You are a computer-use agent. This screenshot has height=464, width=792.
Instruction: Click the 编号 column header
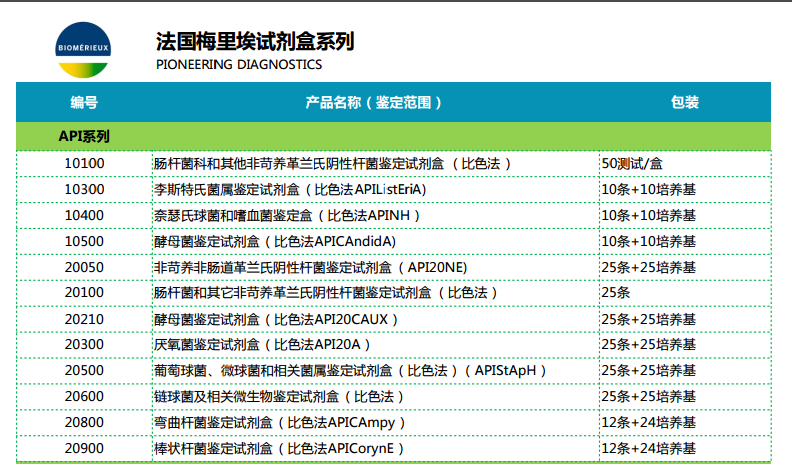[84, 102]
